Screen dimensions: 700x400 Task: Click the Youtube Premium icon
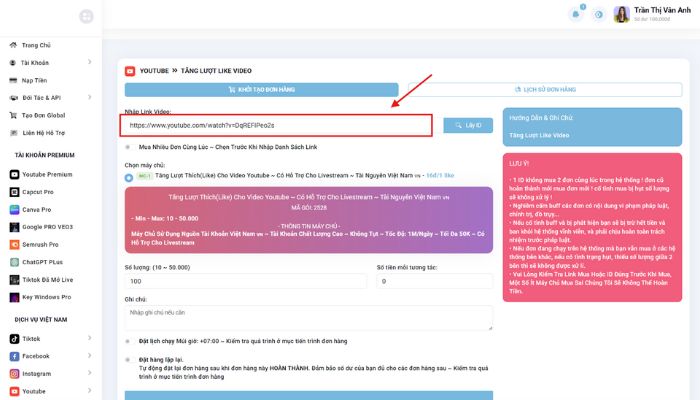pyautogui.click(x=14, y=175)
